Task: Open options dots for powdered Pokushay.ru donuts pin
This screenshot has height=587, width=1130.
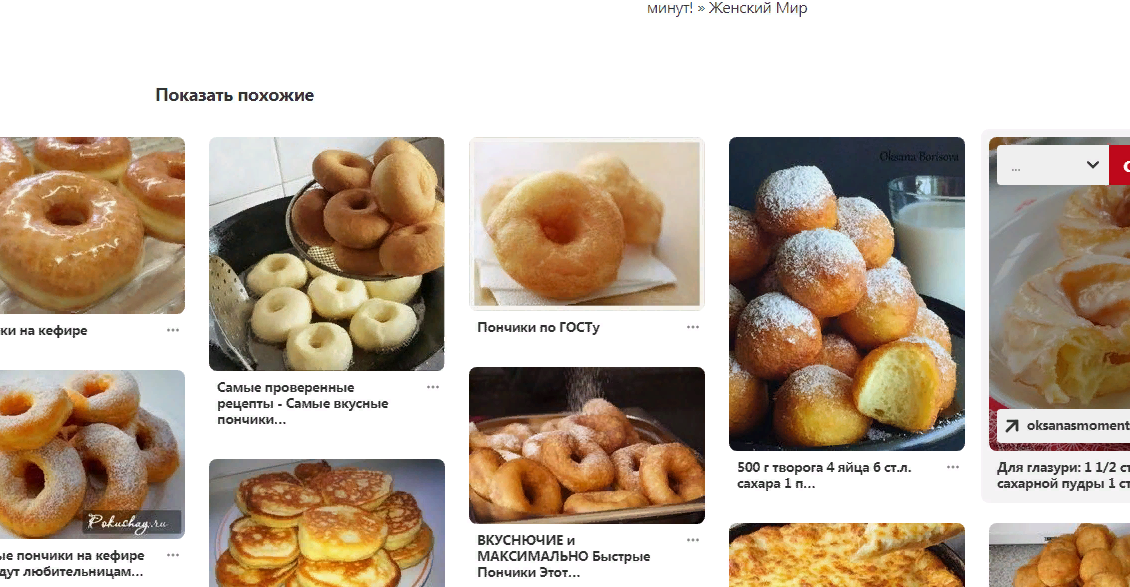Action: (x=173, y=555)
